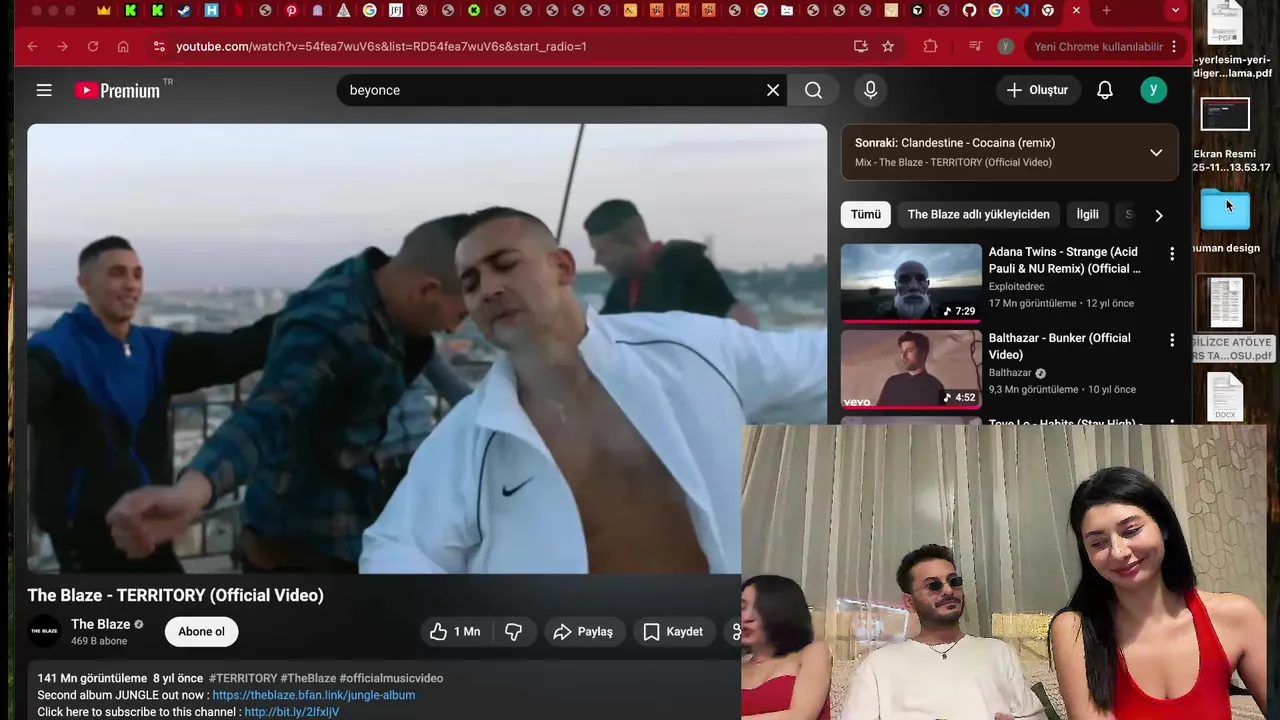Viewport: 1280px width, 720px height.
Task: Open Chrome media controls icon
Action: pyautogui.click(x=975, y=46)
